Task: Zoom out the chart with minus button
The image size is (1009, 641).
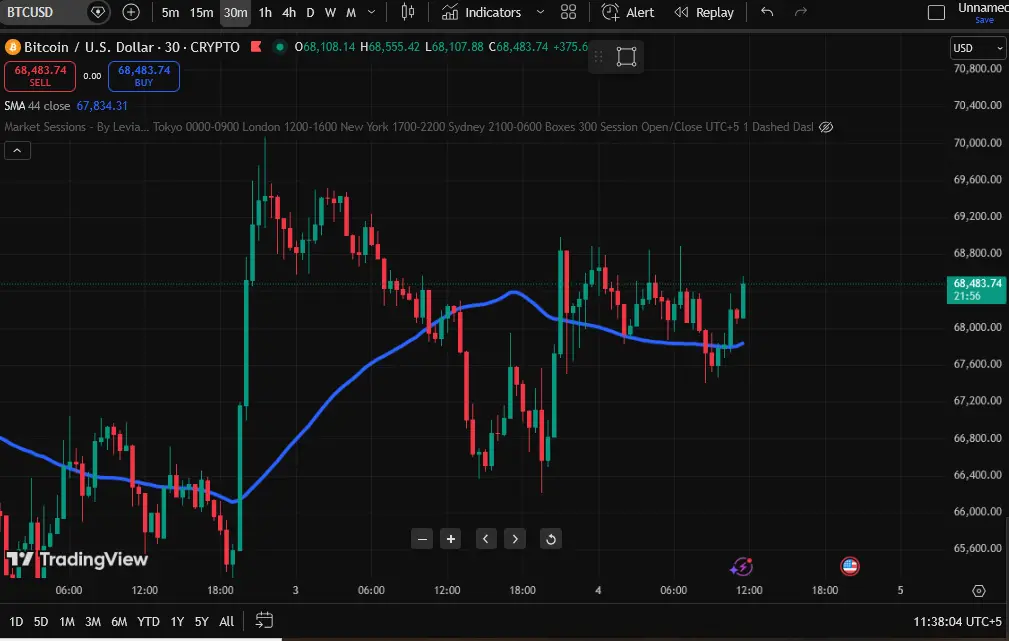Action: click(x=422, y=539)
